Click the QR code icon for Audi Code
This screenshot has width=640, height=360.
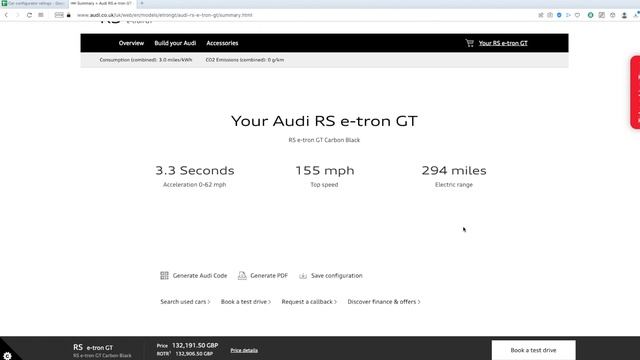164,276
